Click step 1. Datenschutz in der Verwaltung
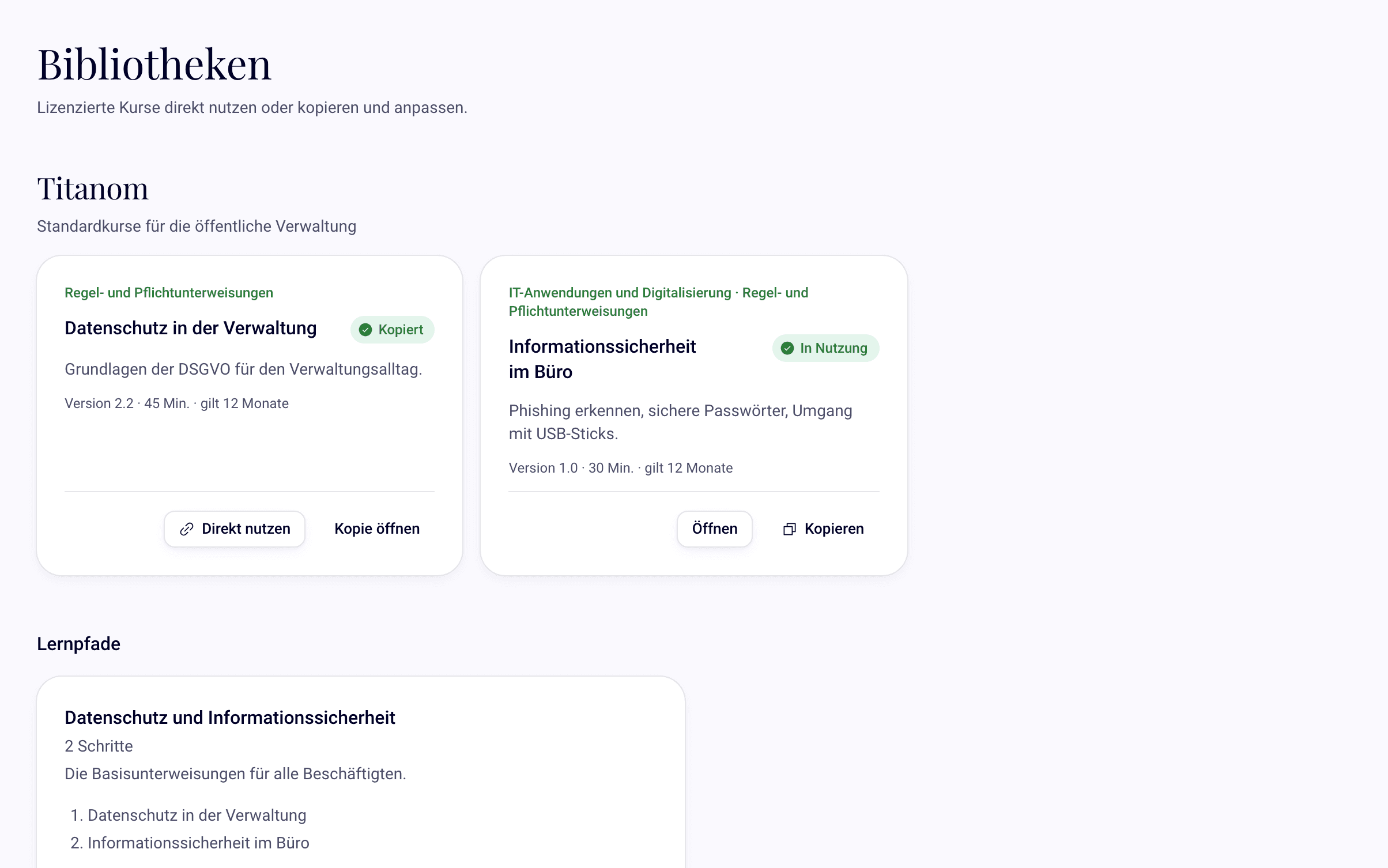The image size is (1388, 868). click(x=188, y=816)
